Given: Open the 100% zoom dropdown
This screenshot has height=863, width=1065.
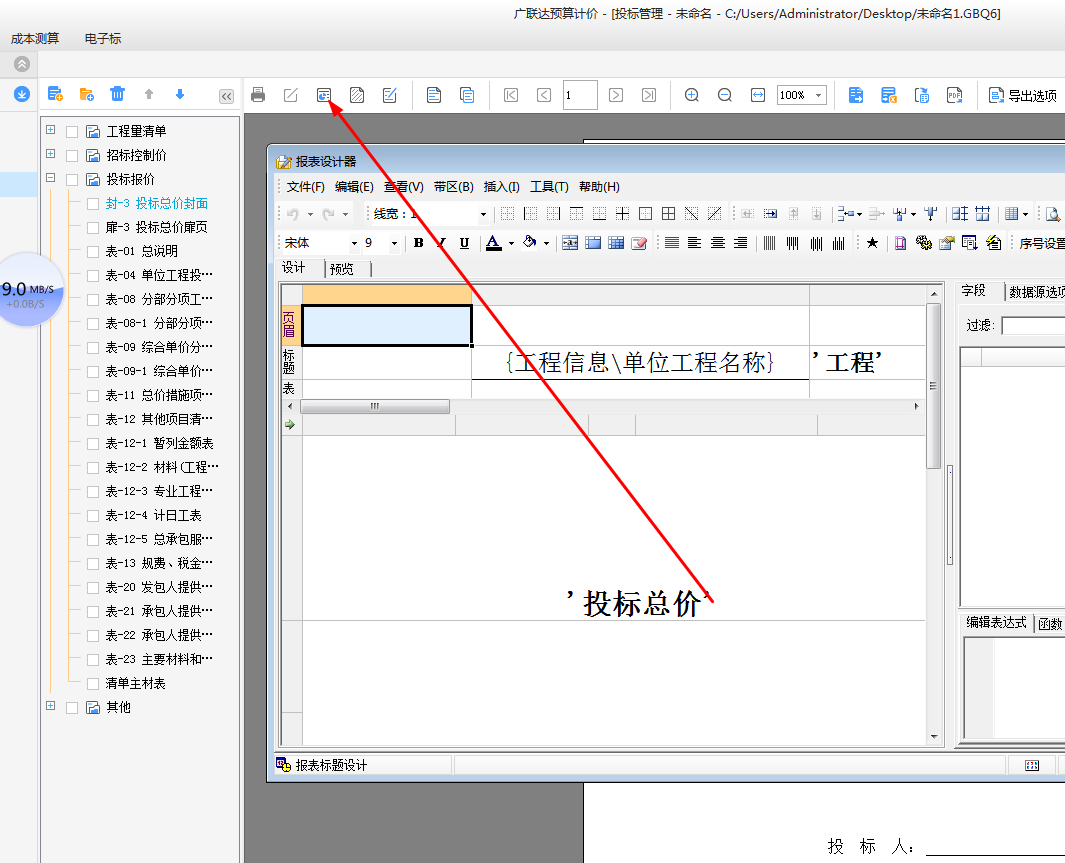Looking at the screenshot, I should (818, 95).
